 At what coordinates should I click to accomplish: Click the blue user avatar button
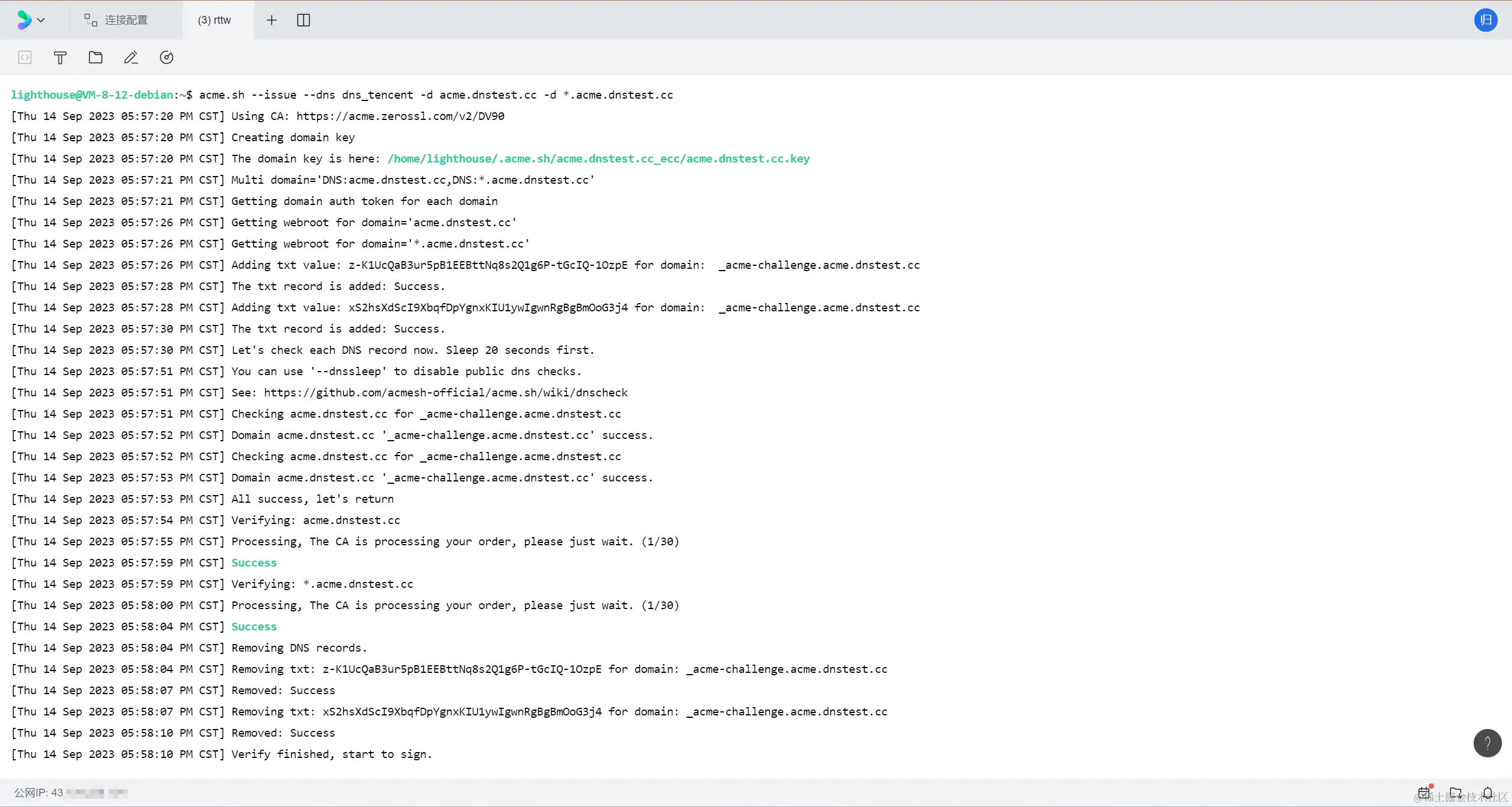pyautogui.click(x=1485, y=20)
